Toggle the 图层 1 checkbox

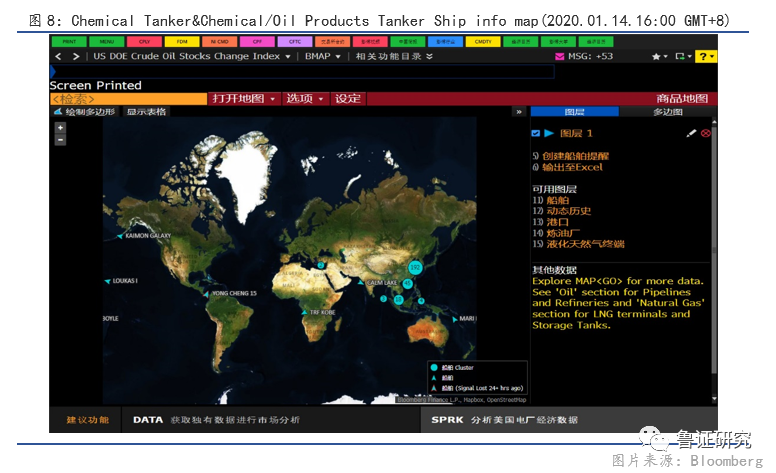point(535,134)
